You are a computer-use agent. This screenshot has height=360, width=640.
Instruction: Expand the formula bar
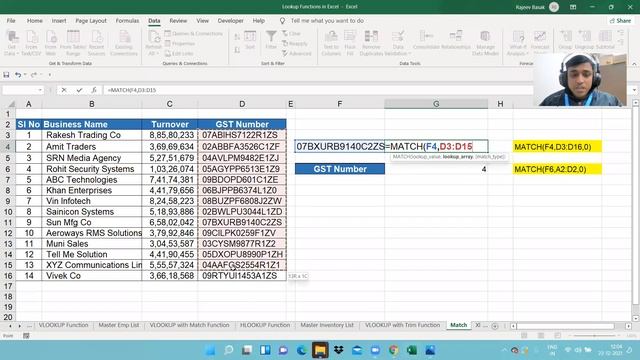point(634,90)
